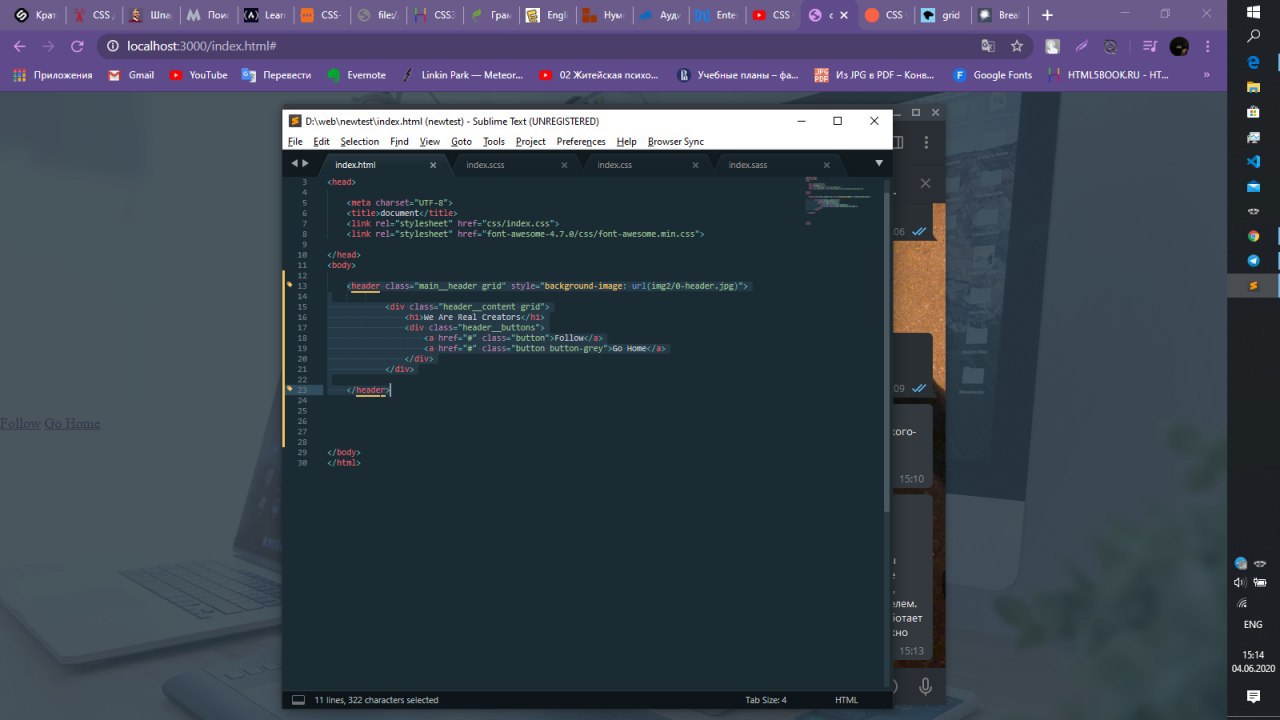Expand more bookmarks chevron
Image resolution: width=1280 pixels, height=720 pixels.
tap(1206, 75)
